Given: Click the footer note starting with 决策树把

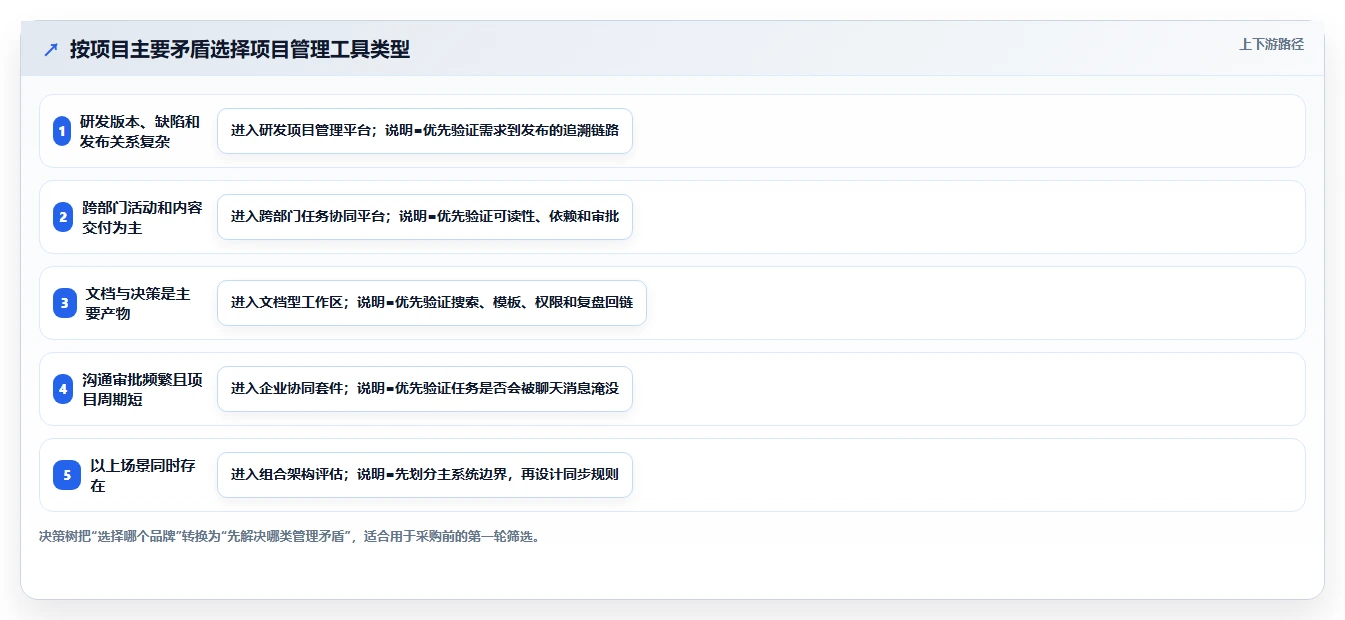Looking at the screenshot, I should pos(290,536).
